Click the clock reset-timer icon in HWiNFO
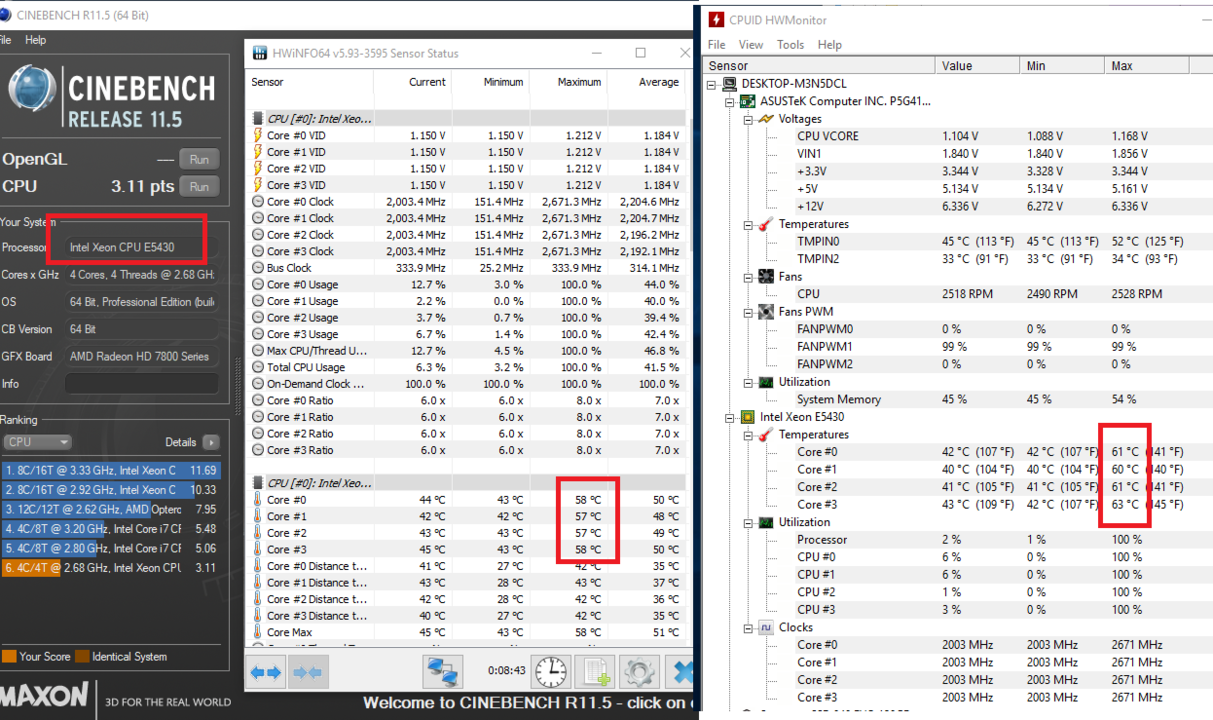Screen dimensions: 1213x720 550,671
